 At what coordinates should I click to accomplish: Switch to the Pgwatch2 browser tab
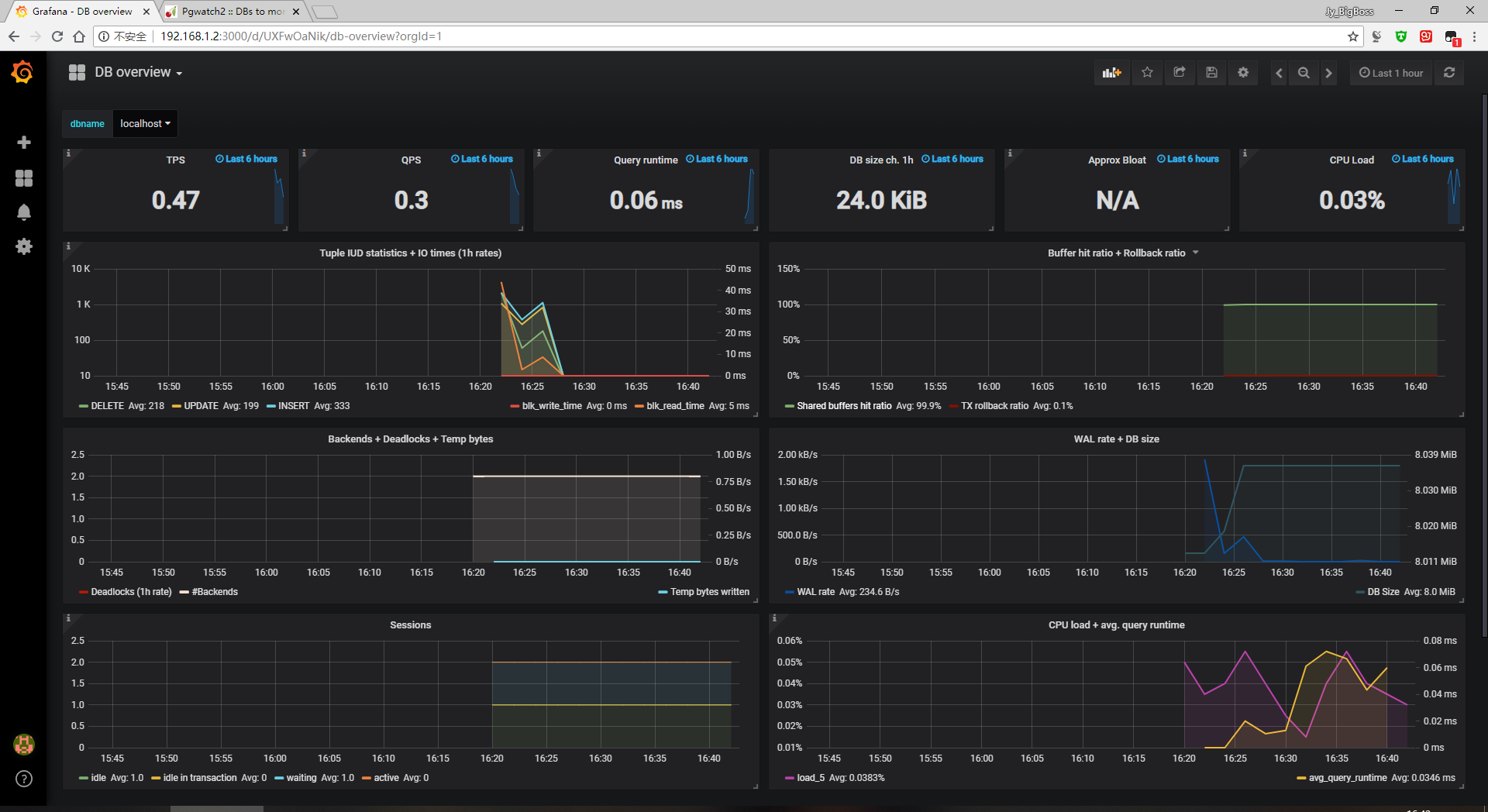point(229,12)
